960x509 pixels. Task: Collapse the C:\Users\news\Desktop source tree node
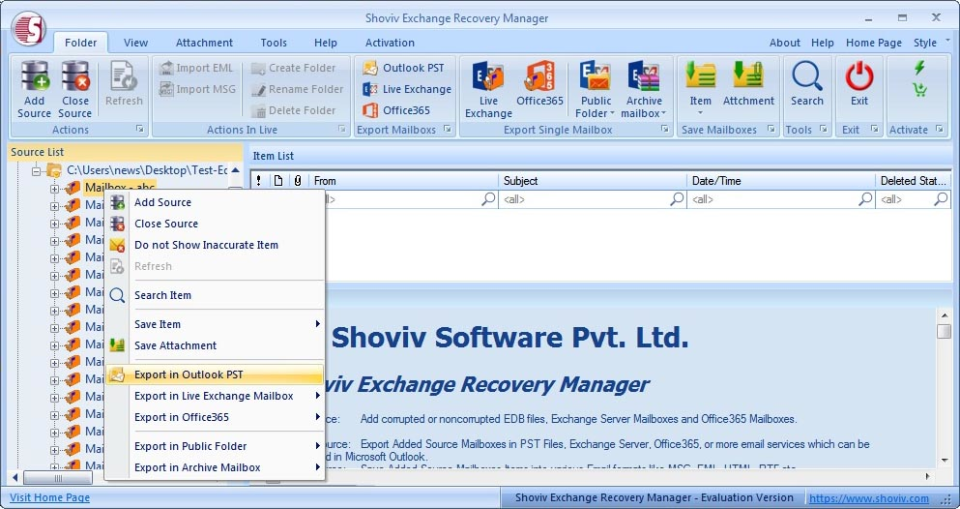pyautogui.click(x=37, y=171)
